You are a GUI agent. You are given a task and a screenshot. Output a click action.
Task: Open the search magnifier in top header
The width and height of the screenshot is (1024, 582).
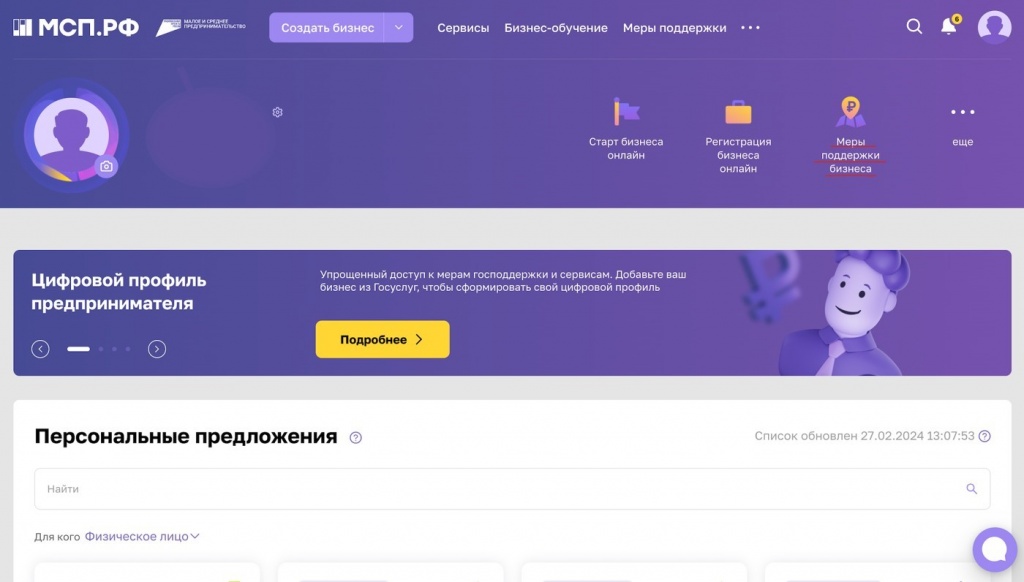pyautogui.click(x=914, y=26)
